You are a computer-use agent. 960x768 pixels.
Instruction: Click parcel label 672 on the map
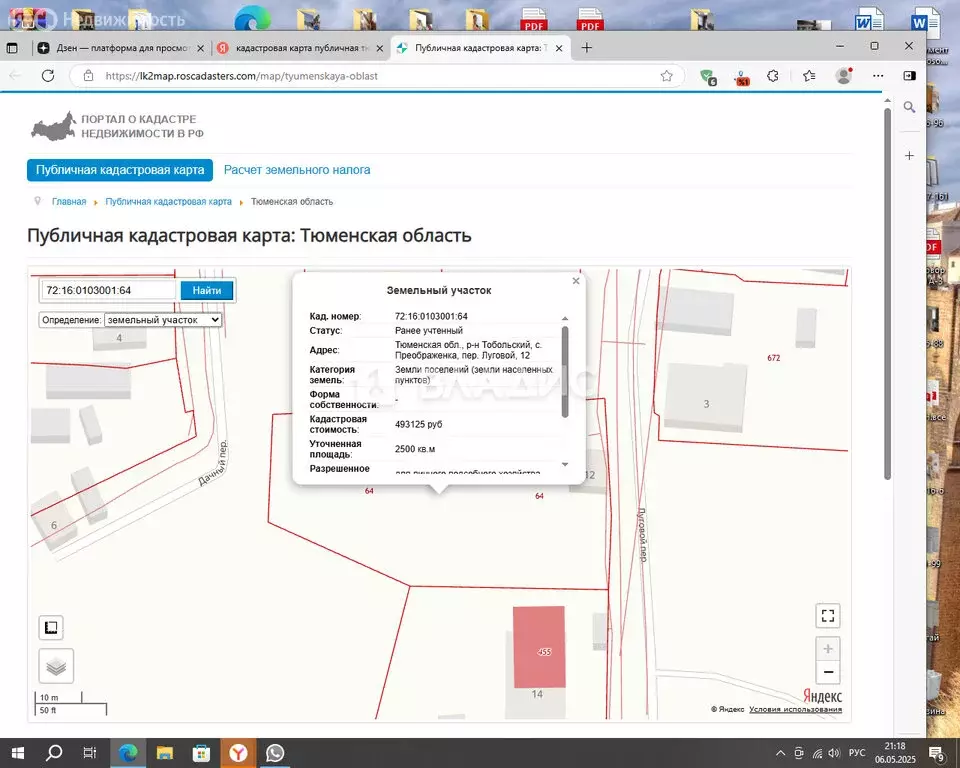pos(774,358)
